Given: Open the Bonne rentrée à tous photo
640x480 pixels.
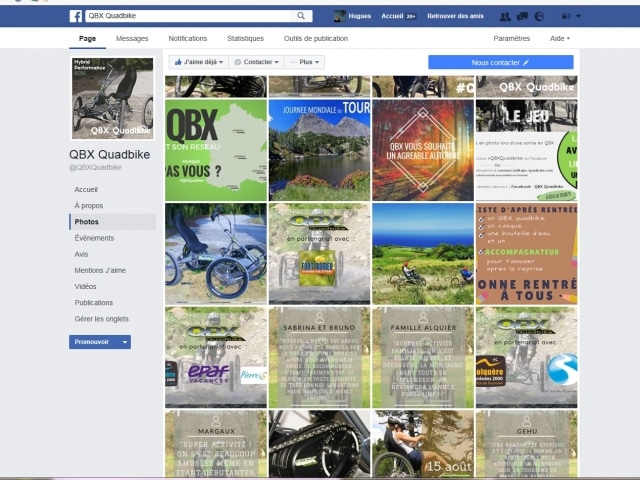Looking at the screenshot, I should pyautogui.click(x=527, y=254).
